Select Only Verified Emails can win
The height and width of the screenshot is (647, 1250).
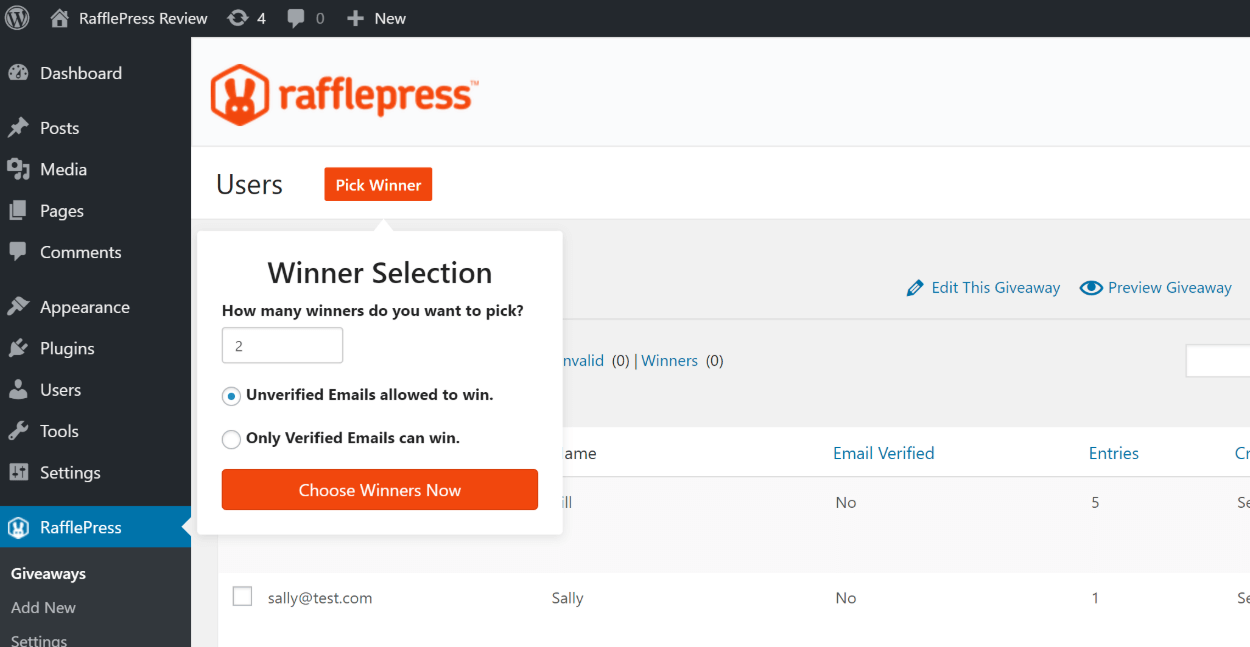(x=231, y=439)
